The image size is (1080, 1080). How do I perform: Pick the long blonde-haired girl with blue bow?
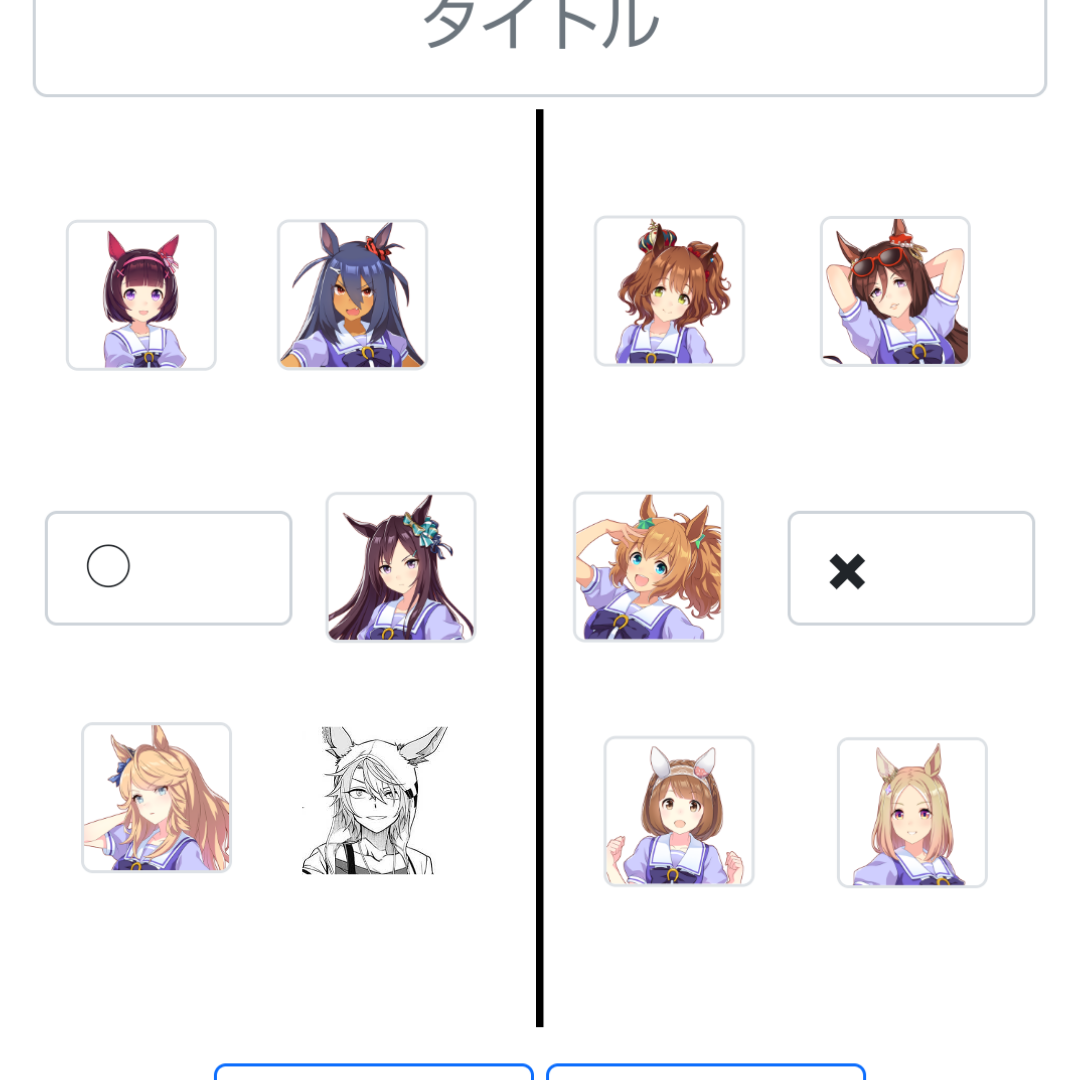tap(156, 798)
